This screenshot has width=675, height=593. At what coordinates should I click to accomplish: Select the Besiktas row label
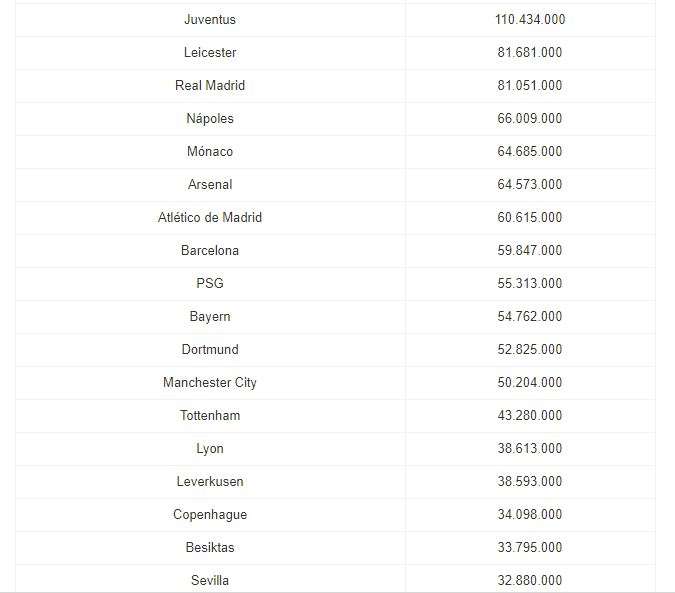pos(210,547)
